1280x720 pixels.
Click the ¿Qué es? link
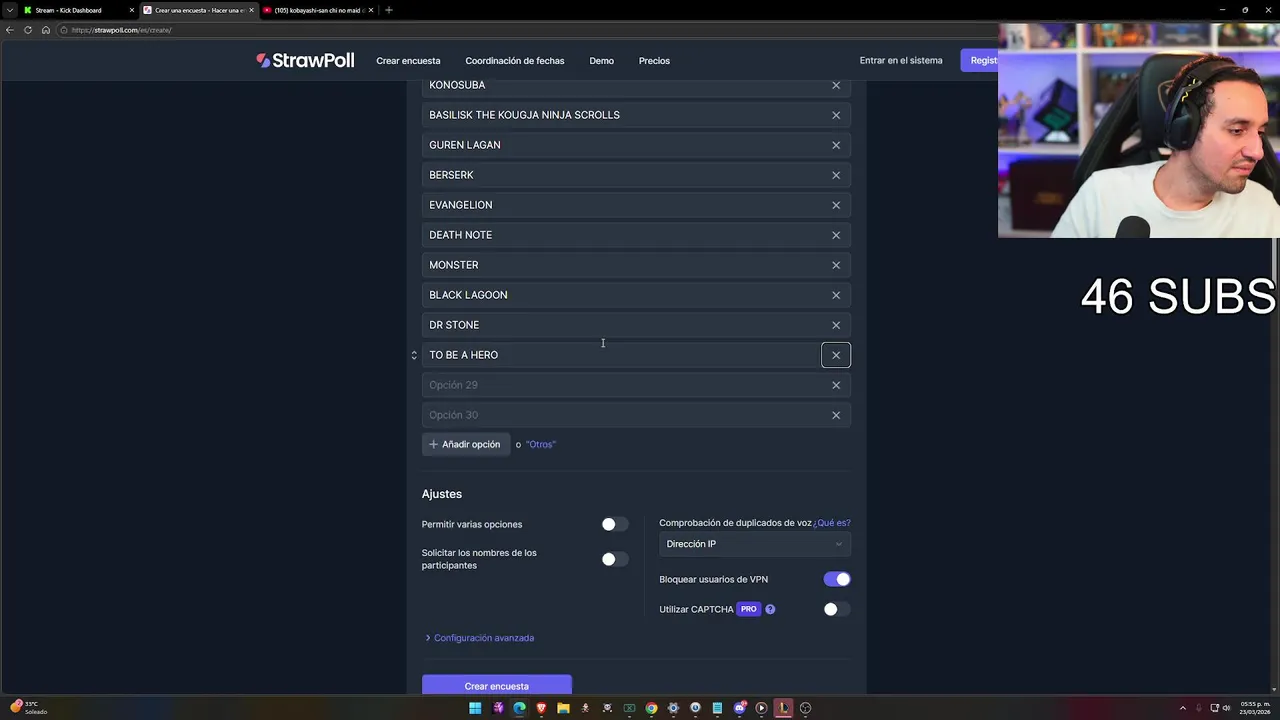(x=832, y=523)
